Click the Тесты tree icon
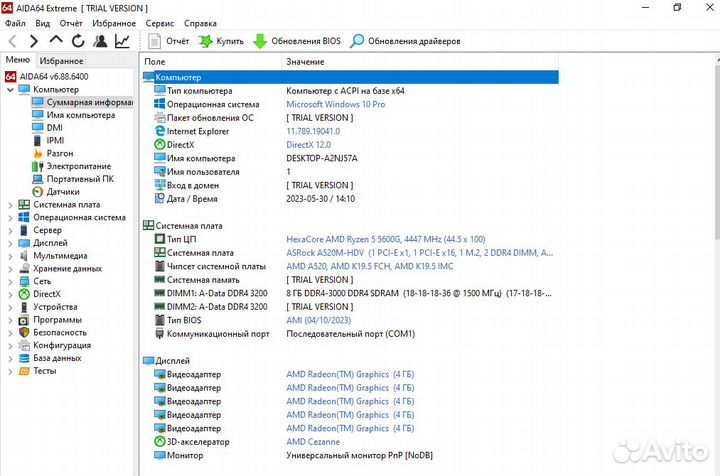The height and width of the screenshot is (476, 720). pyautogui.click(x=24, y=371)
